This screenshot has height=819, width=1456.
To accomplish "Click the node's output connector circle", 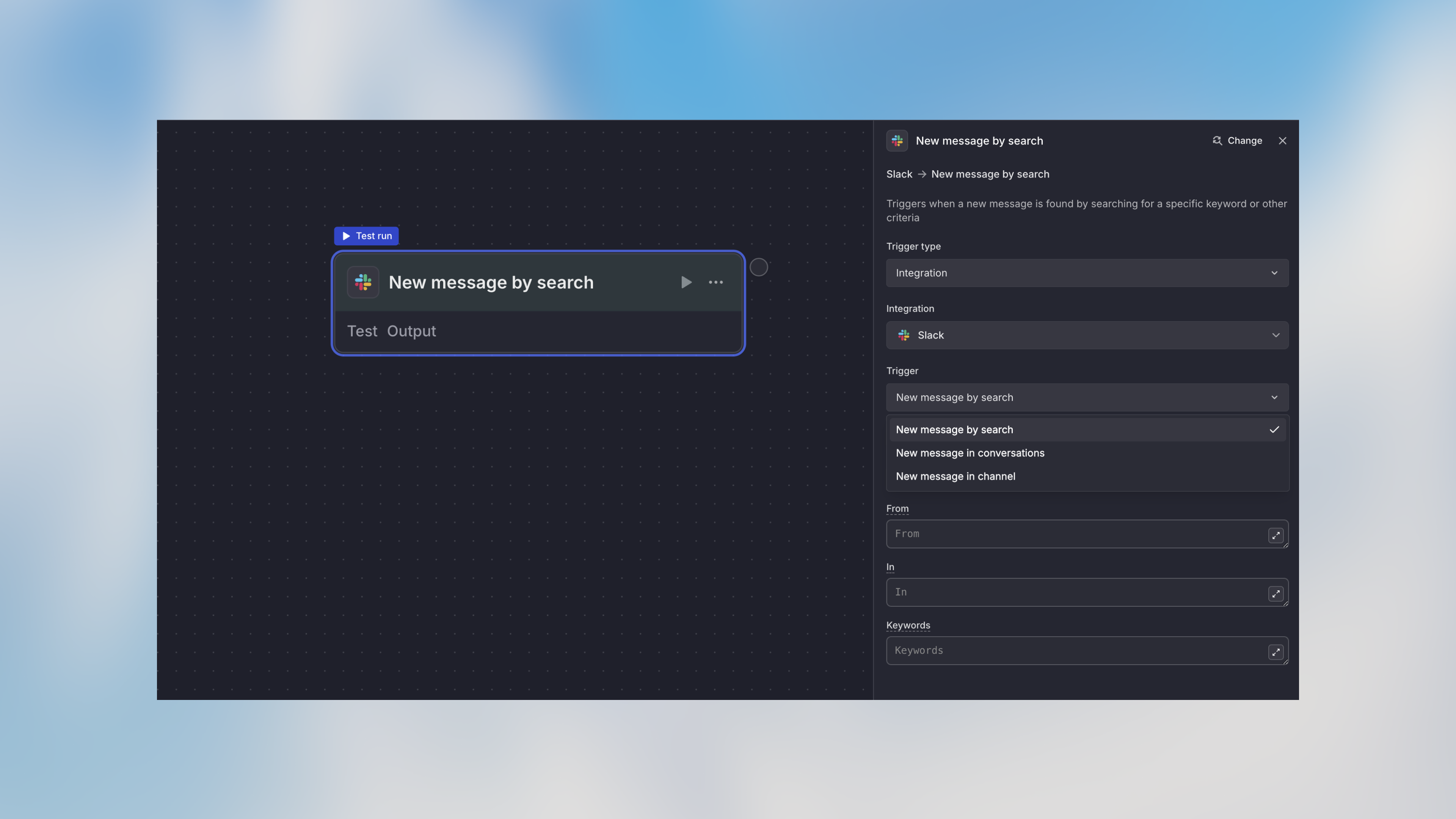I will coord(758,267).
